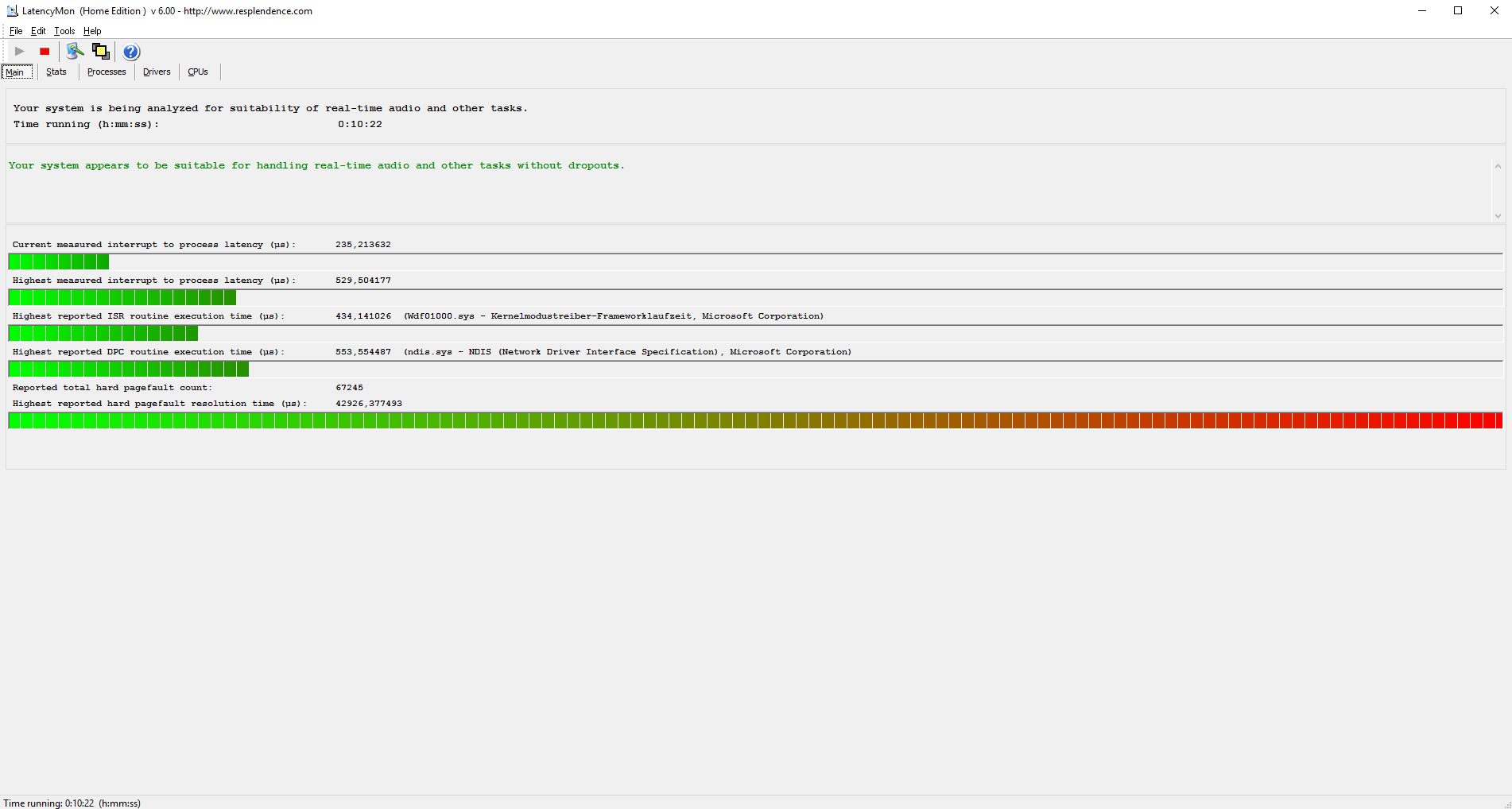1512x809 pixels.
Task: Click the highest ISR execution time bar
Action: click(103, 334)
